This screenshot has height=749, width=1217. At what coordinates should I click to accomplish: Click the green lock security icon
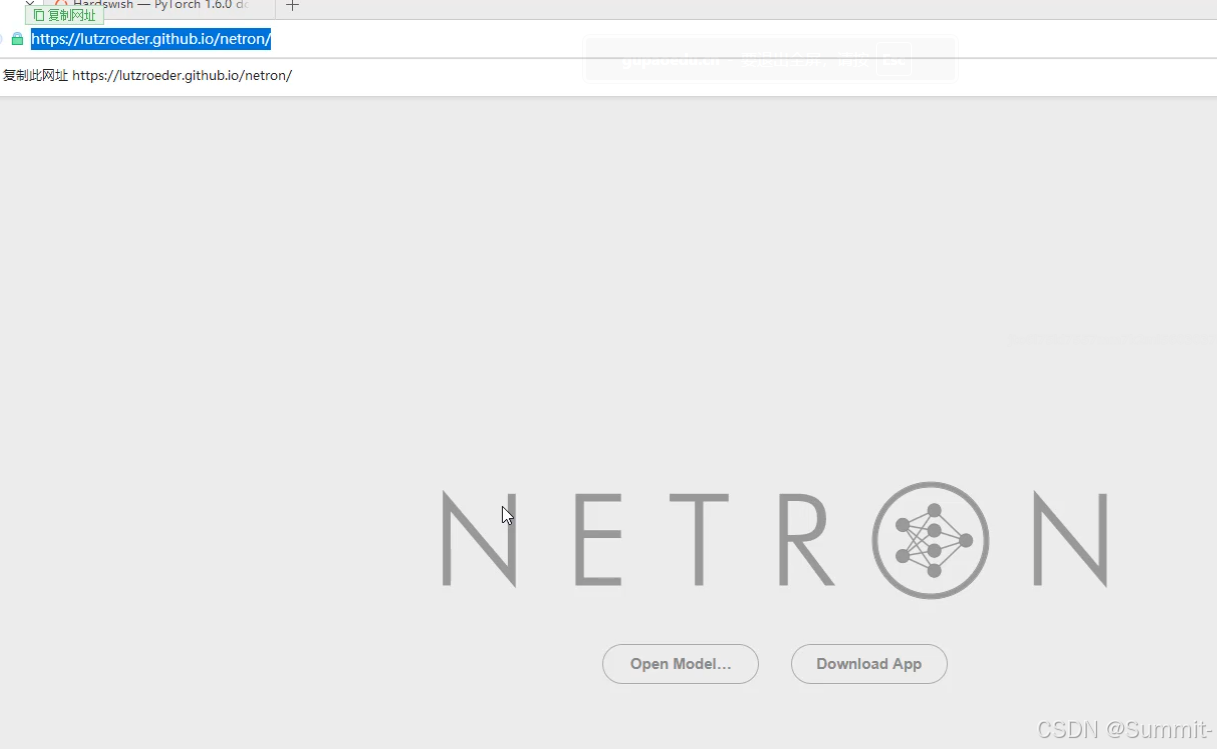coord(17,39)
